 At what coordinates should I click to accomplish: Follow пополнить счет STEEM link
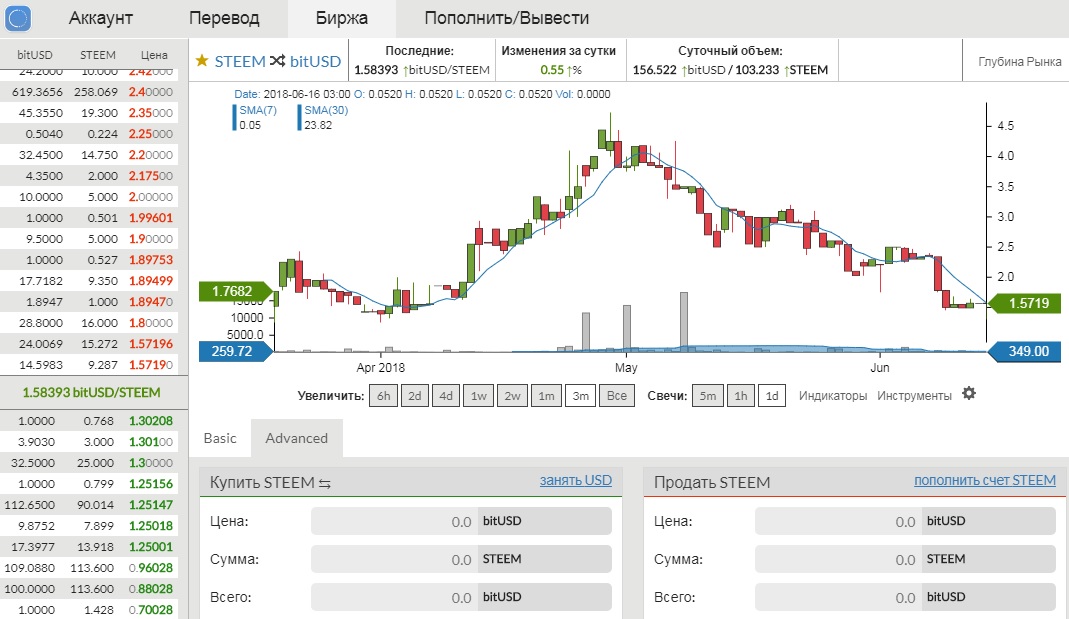click(x=985, y=480)
